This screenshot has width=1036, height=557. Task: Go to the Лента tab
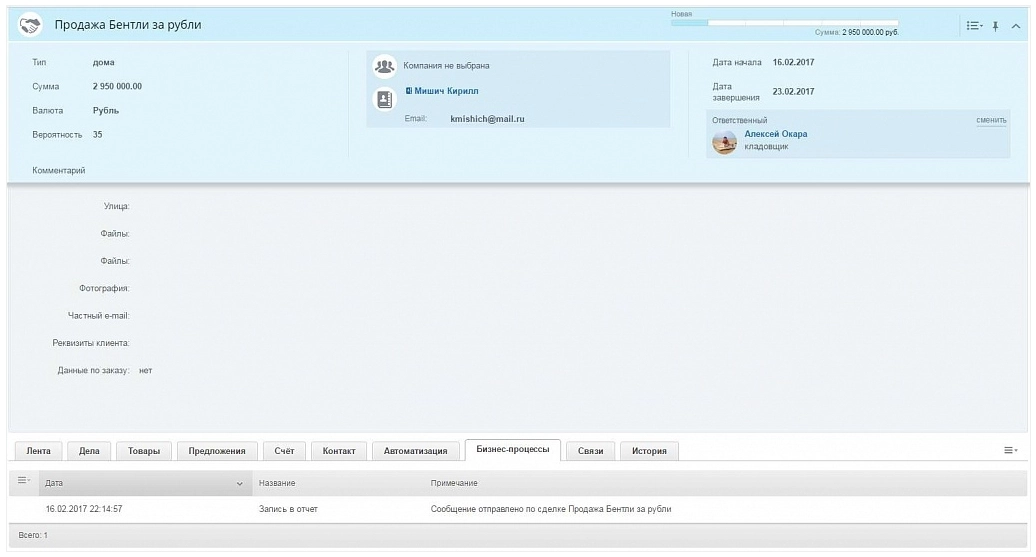point(38,451)
